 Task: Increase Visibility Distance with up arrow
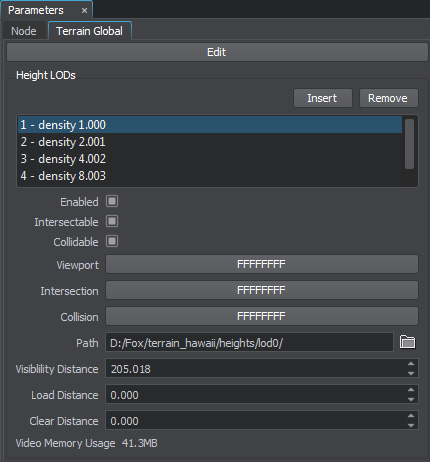[411, 364]
